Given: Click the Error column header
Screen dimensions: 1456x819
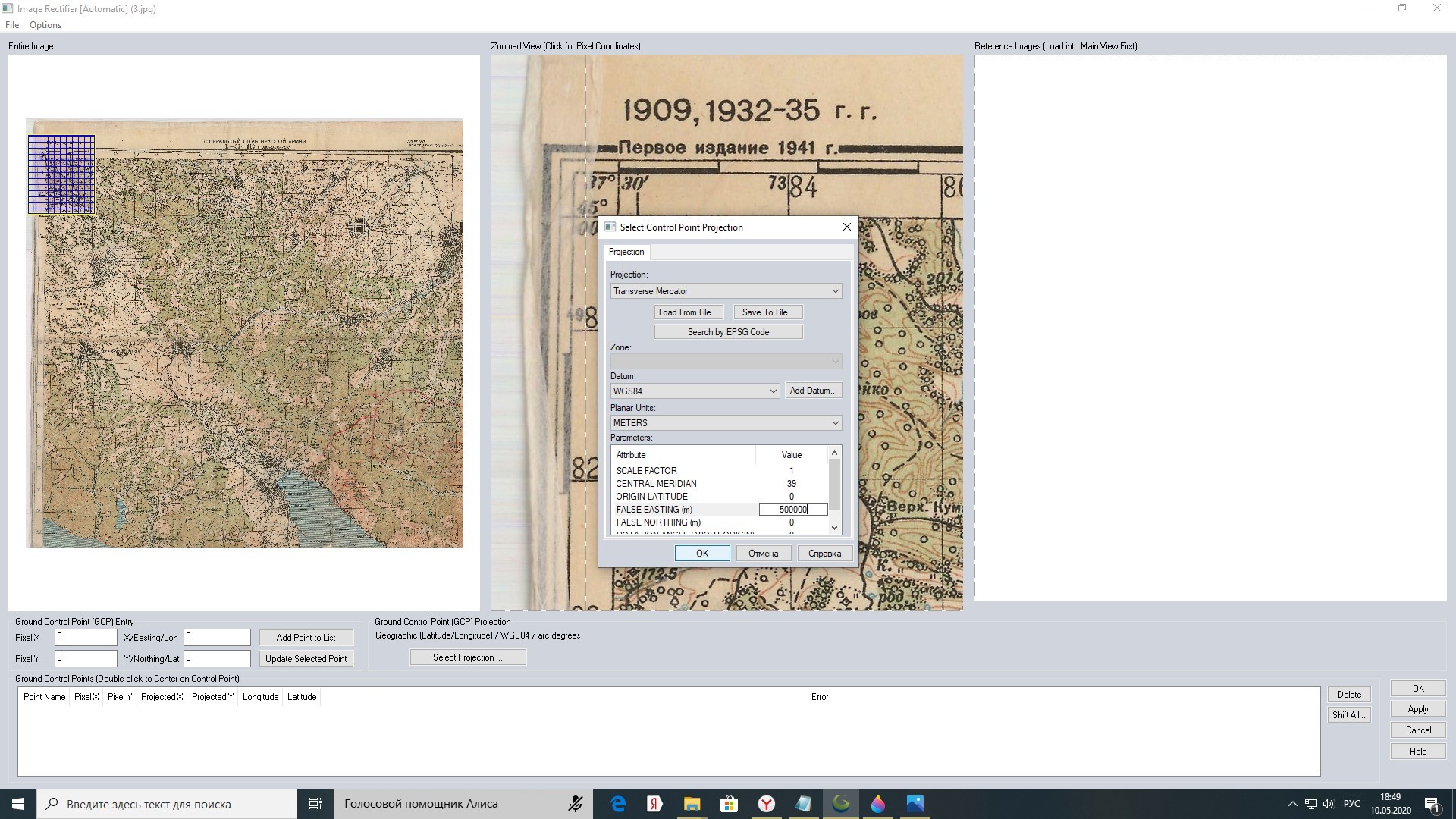Looking at the screenshot, I should 820,697.
